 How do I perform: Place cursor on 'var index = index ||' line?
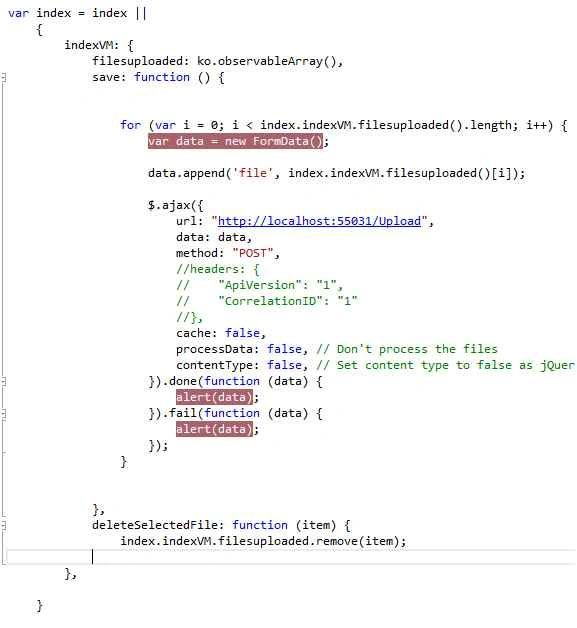pyautogui.click(x=78, y=13)
